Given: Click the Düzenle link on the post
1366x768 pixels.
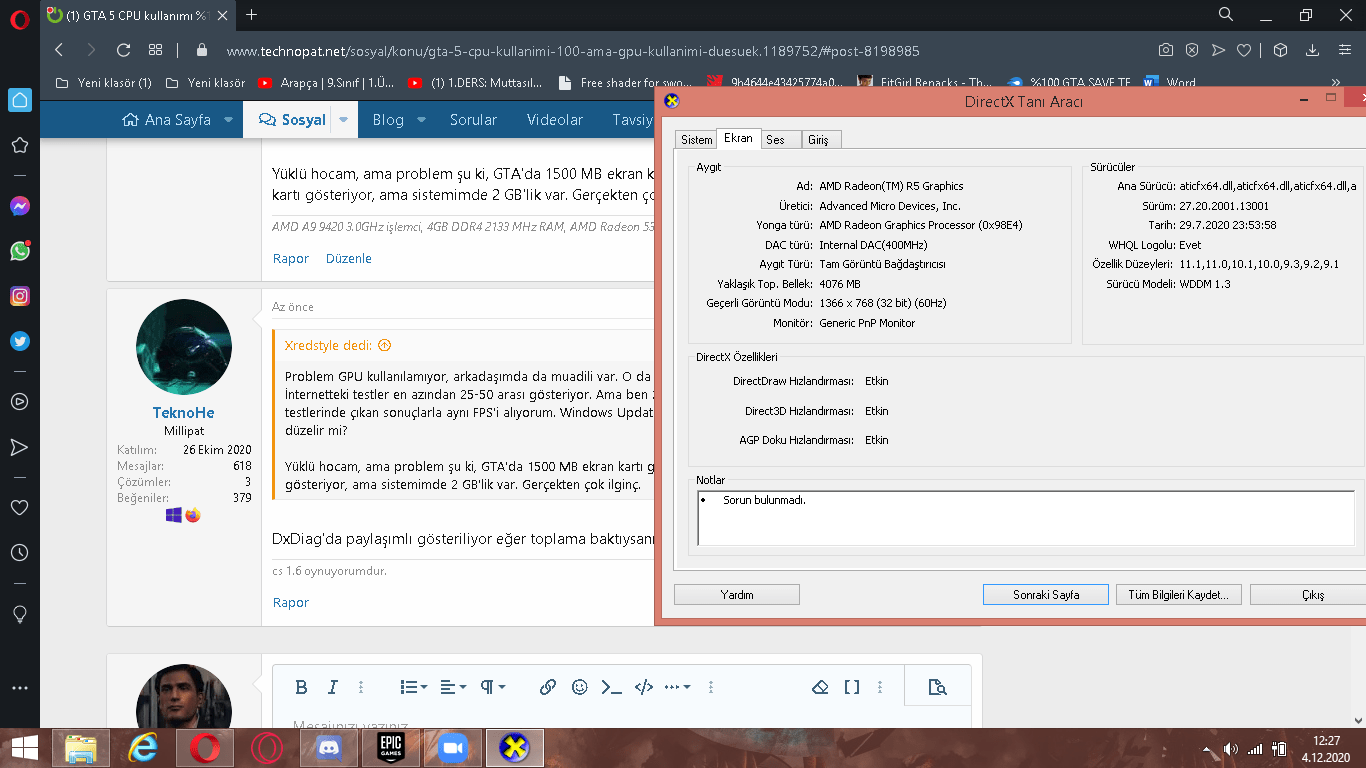Looking at the screenshot, I should pos(349,259).
